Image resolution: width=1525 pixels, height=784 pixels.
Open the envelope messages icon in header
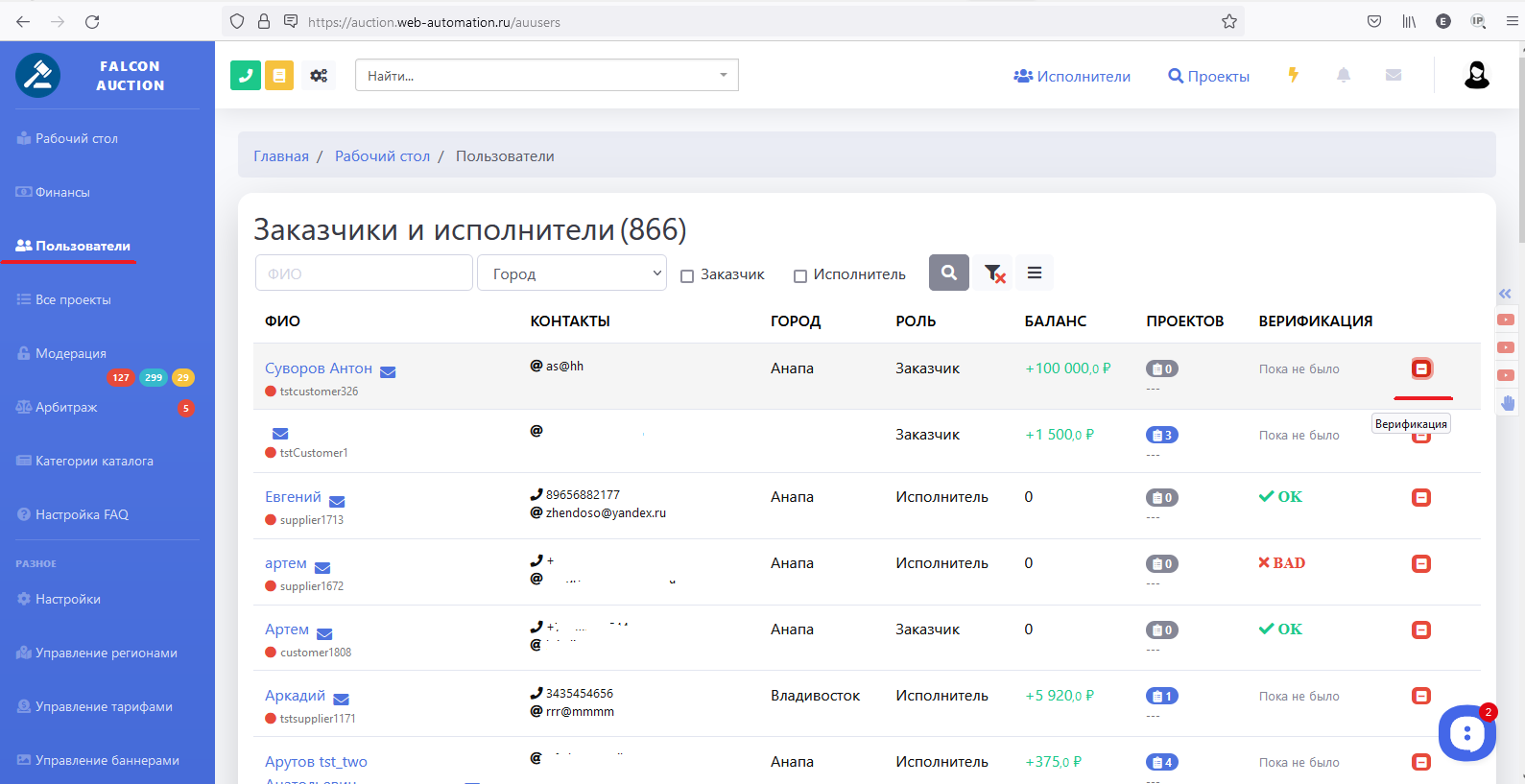[1394, 75]
